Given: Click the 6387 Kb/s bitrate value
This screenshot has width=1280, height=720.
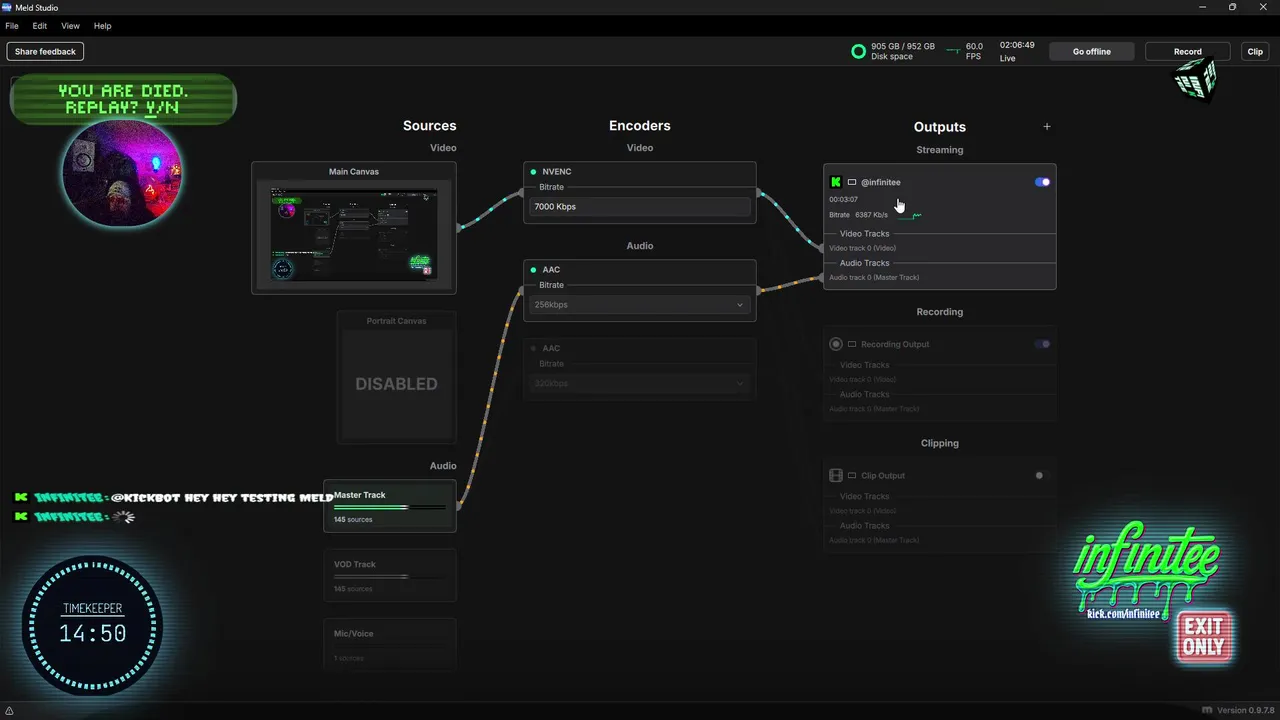Looking at the screenshot, I should [x=871, y=215].
